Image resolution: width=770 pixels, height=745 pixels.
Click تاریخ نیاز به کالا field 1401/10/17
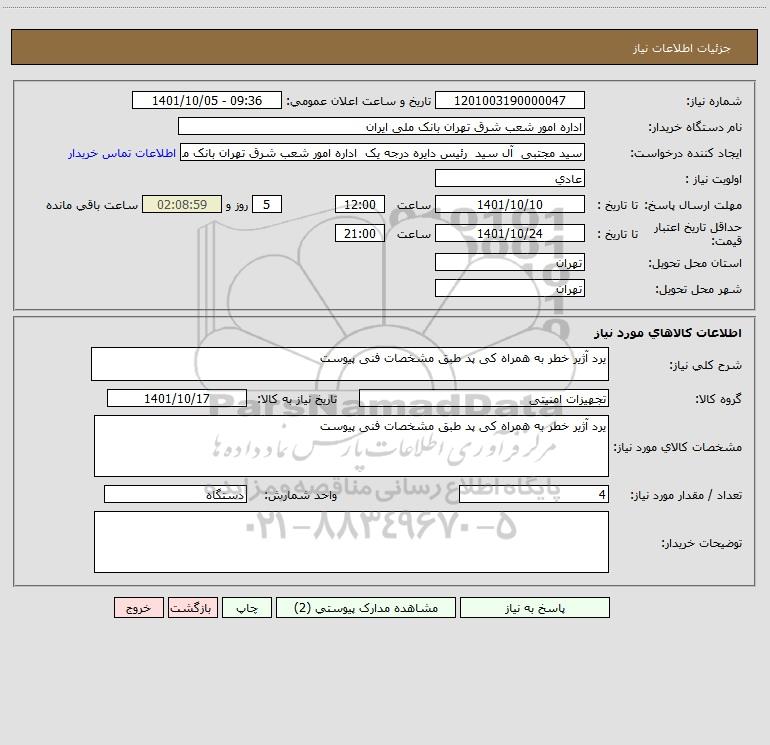click(x=177, y=398)
